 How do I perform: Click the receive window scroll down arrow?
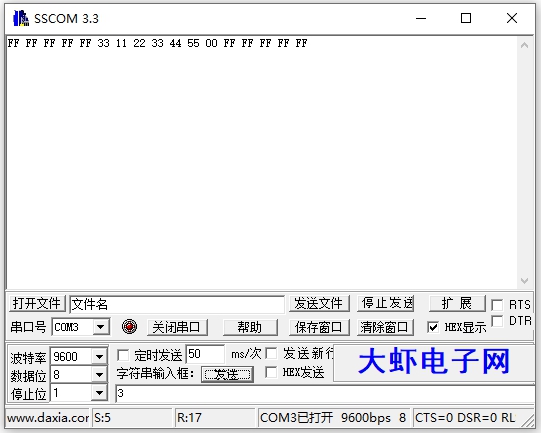pyautogui.click(x=524, y=281)
